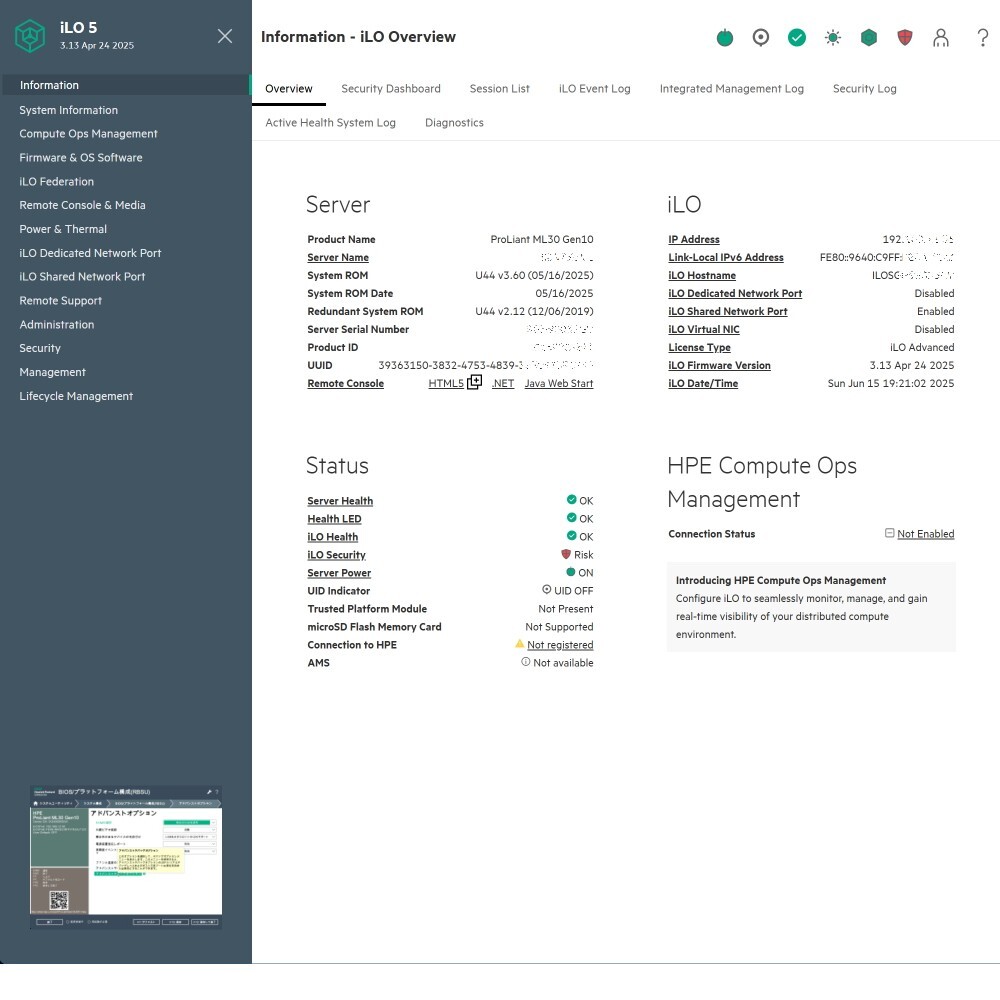
Task: Click the red security shield header icon
Action: (x=905, y=38)
